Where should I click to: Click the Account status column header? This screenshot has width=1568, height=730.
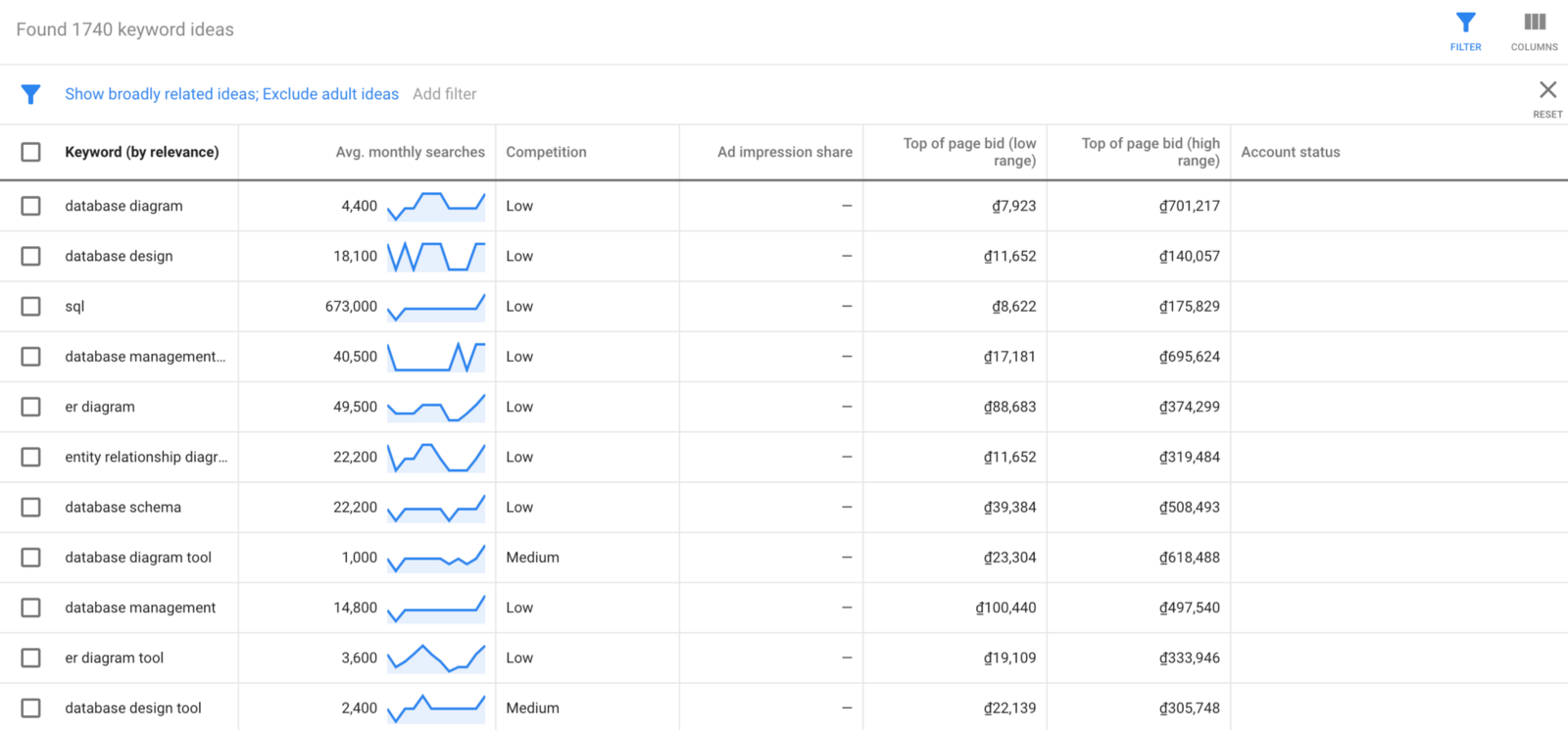point(1290,152)
